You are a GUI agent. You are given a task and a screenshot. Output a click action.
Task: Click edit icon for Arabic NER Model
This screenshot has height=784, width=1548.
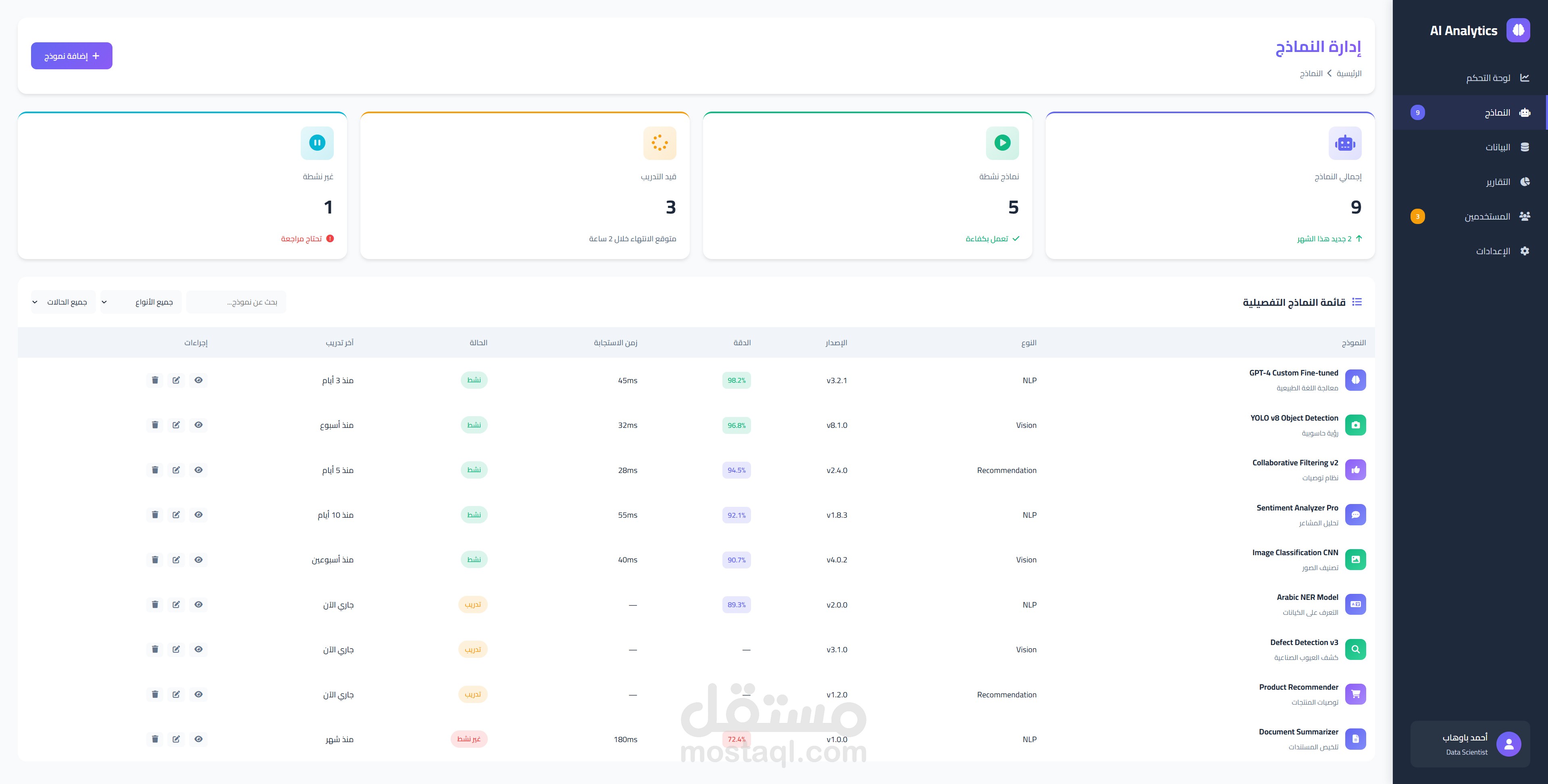(176, 605)
